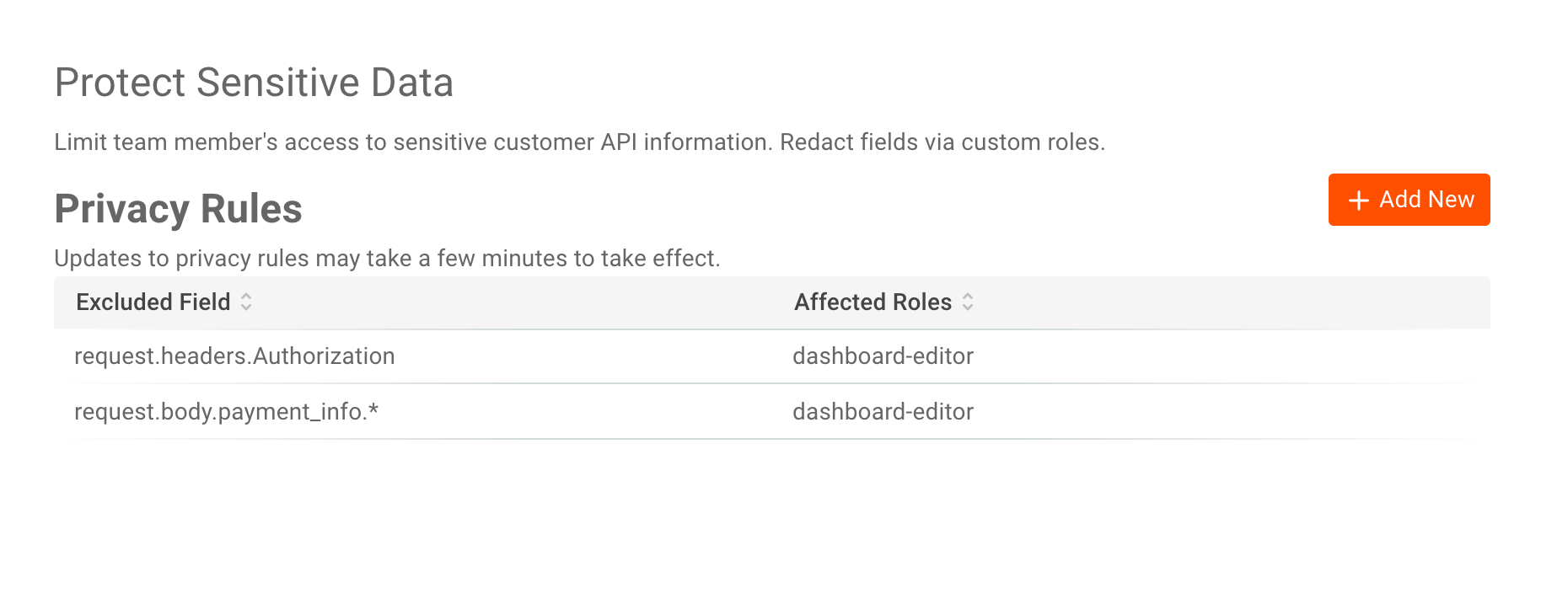
Task: Click the Affected Roles column header label
Action: tap(873, 302)
